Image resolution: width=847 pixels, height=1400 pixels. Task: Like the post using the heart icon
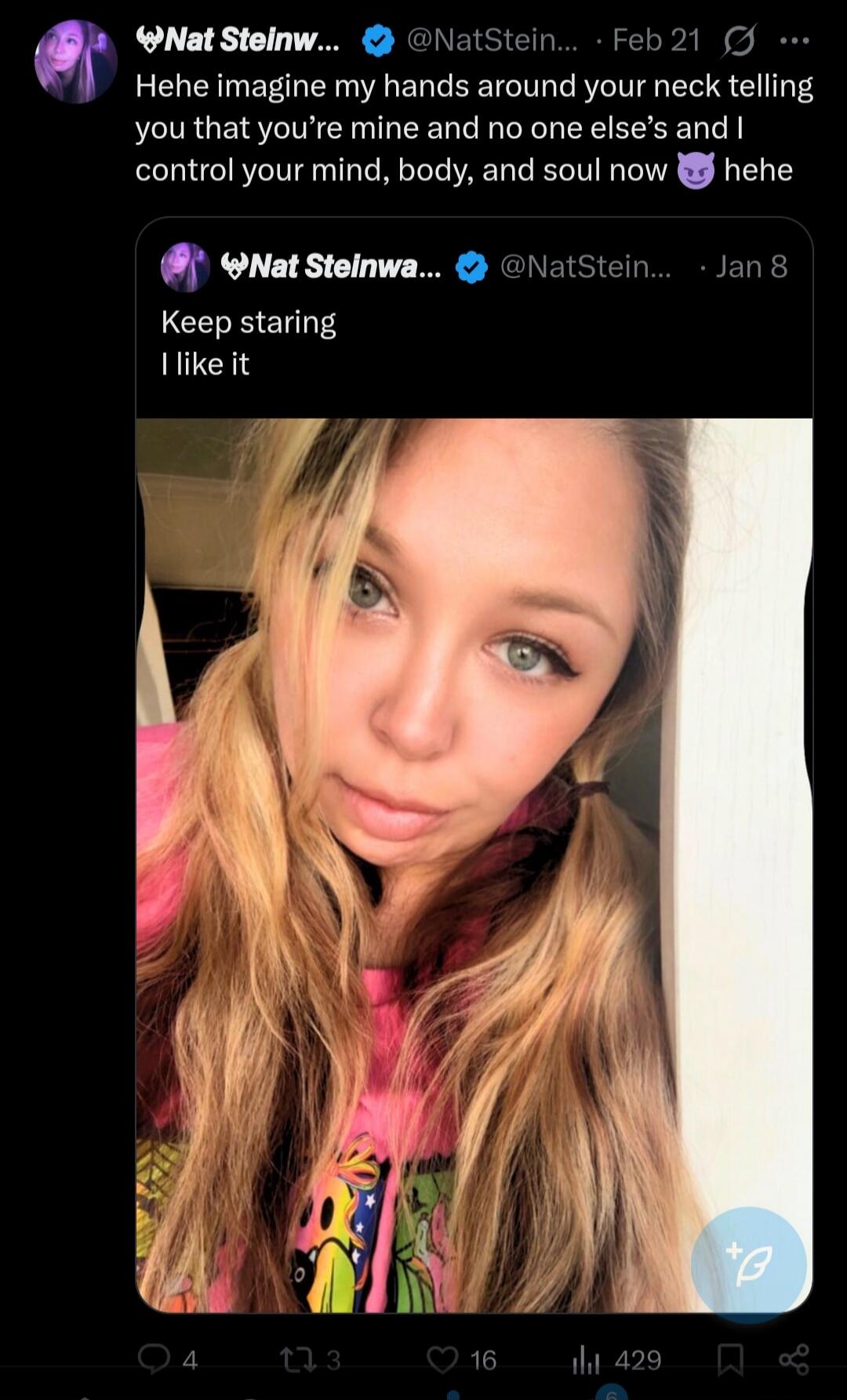click(x=443, y=1359)
